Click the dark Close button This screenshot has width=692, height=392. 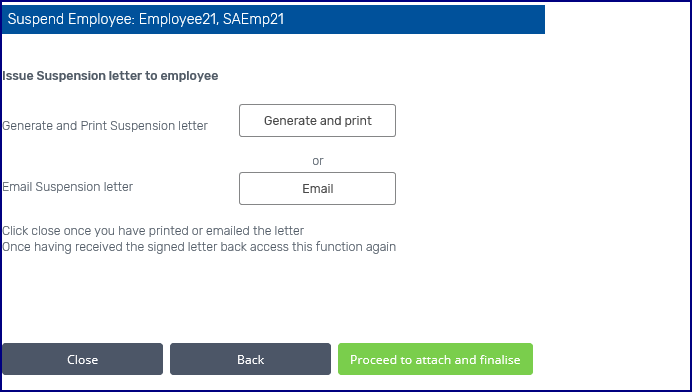tap(83, 359)
